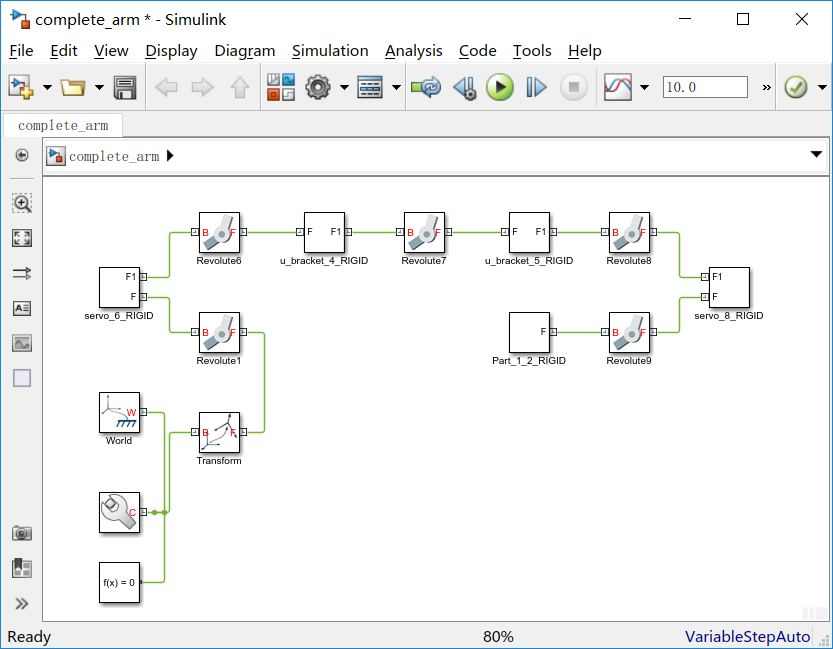833x649 pixels.
Task: Open the Analysis menu
Action: point(413,51)
